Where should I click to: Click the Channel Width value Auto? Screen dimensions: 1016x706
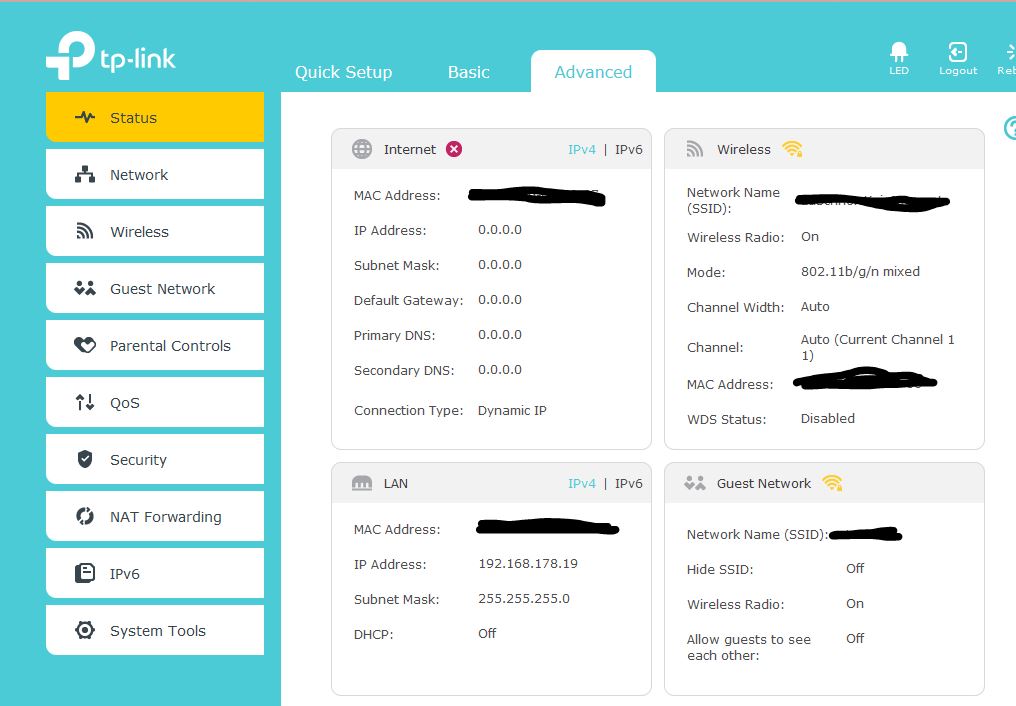[814, 307]
